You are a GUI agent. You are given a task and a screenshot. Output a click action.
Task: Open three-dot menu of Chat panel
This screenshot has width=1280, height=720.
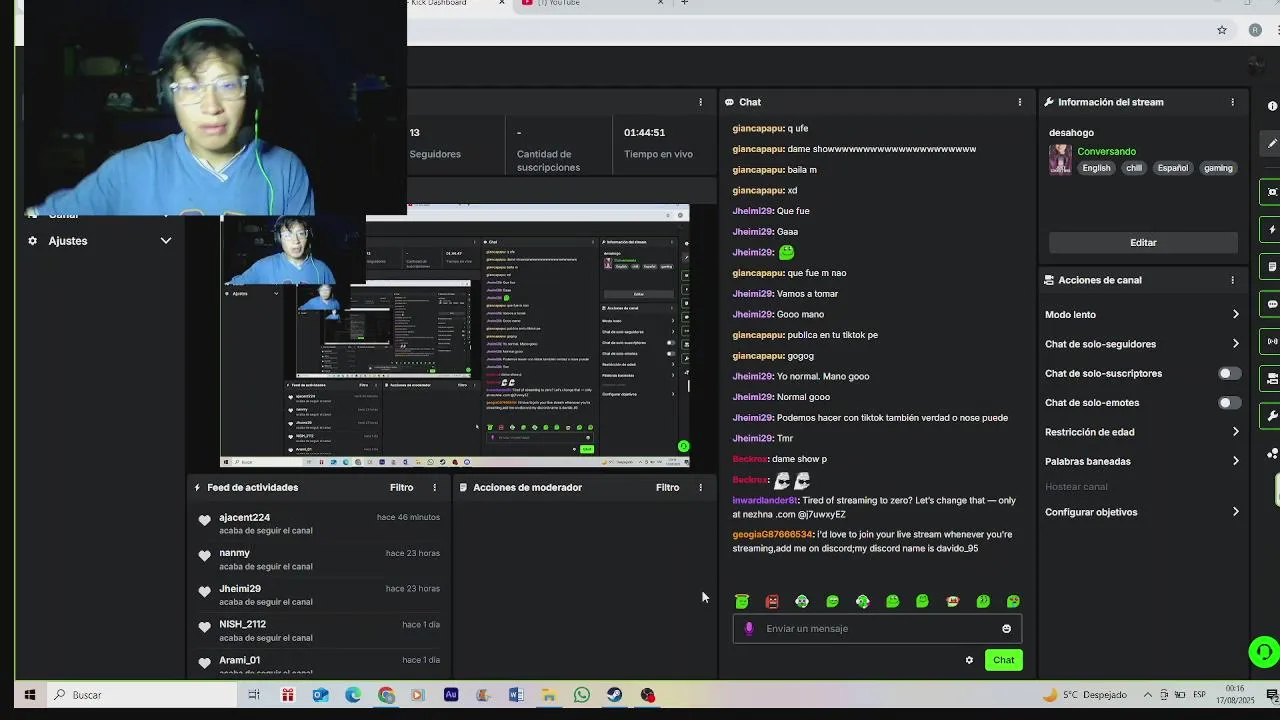pos(1020,102)
